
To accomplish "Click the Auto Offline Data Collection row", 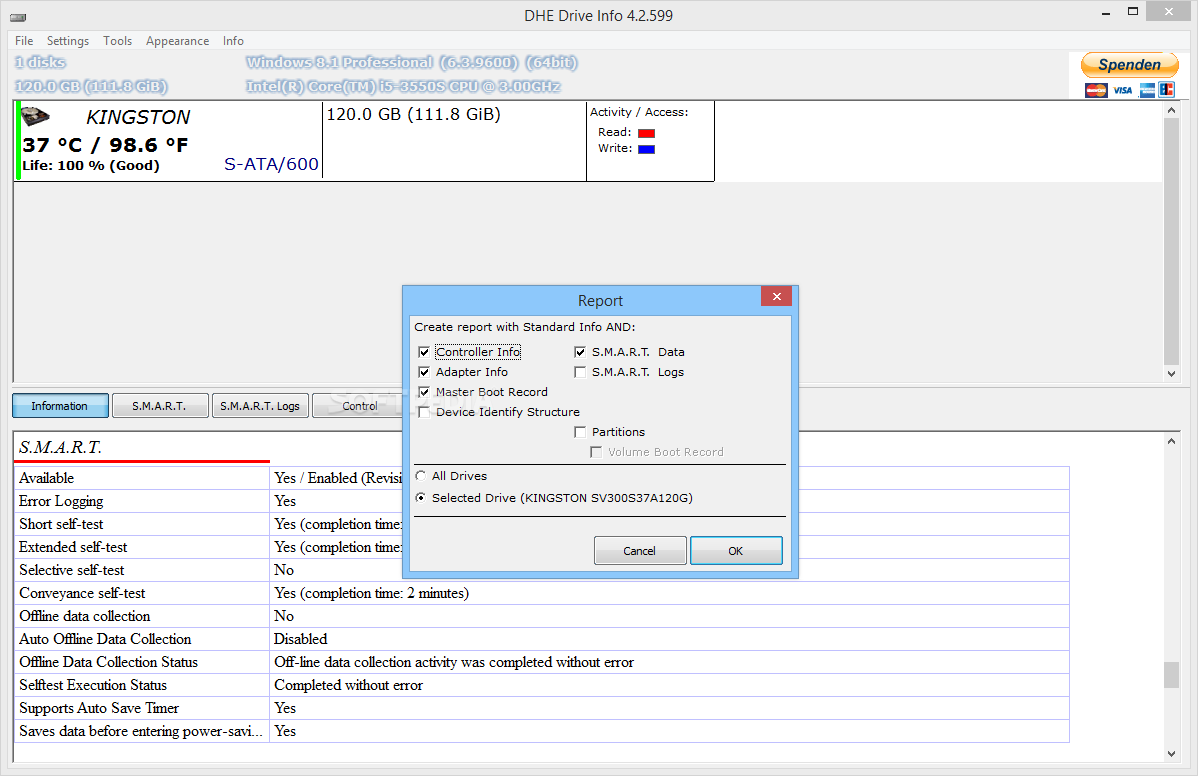I will click(542, 639).
